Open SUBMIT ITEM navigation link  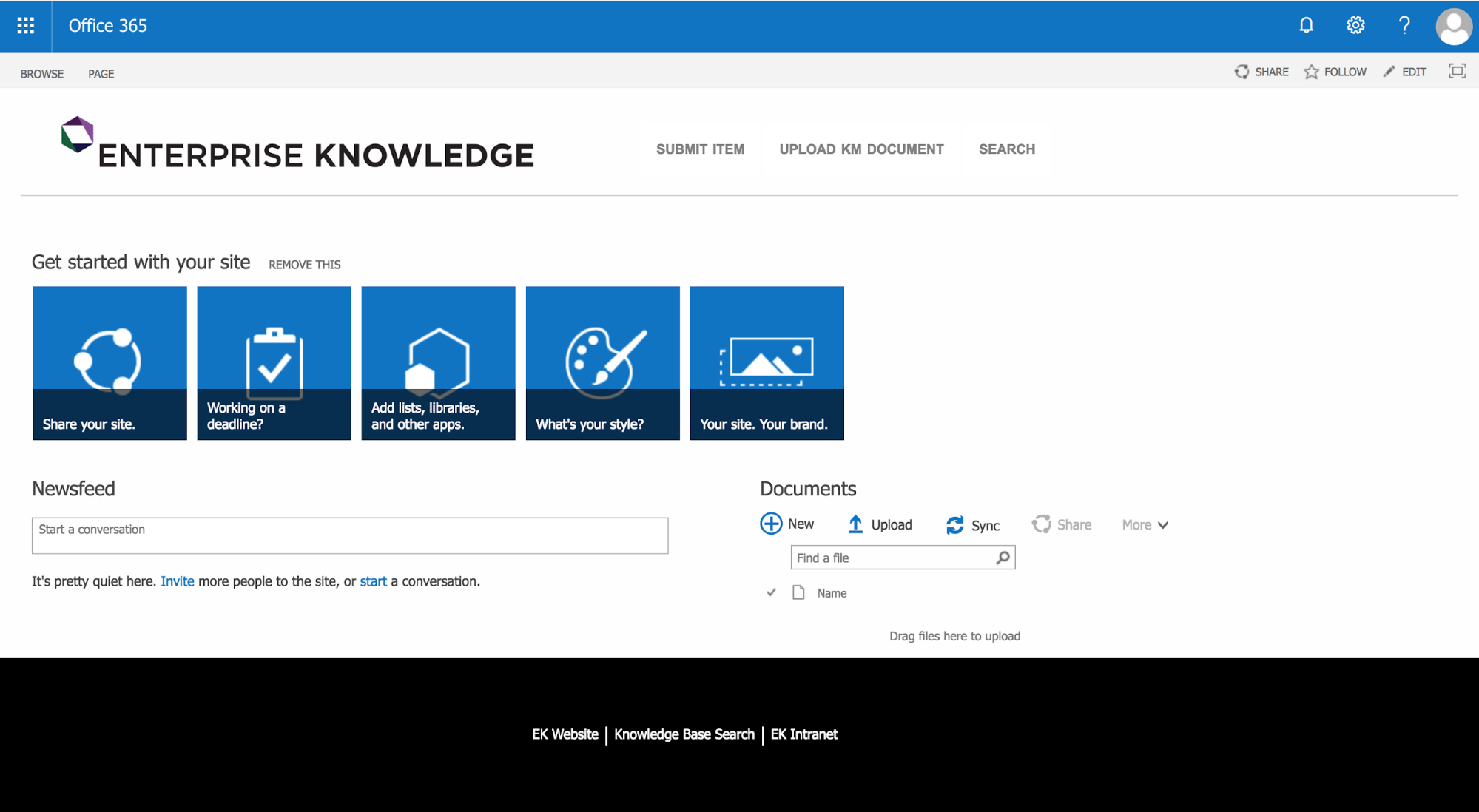click(x=700, y=149)
